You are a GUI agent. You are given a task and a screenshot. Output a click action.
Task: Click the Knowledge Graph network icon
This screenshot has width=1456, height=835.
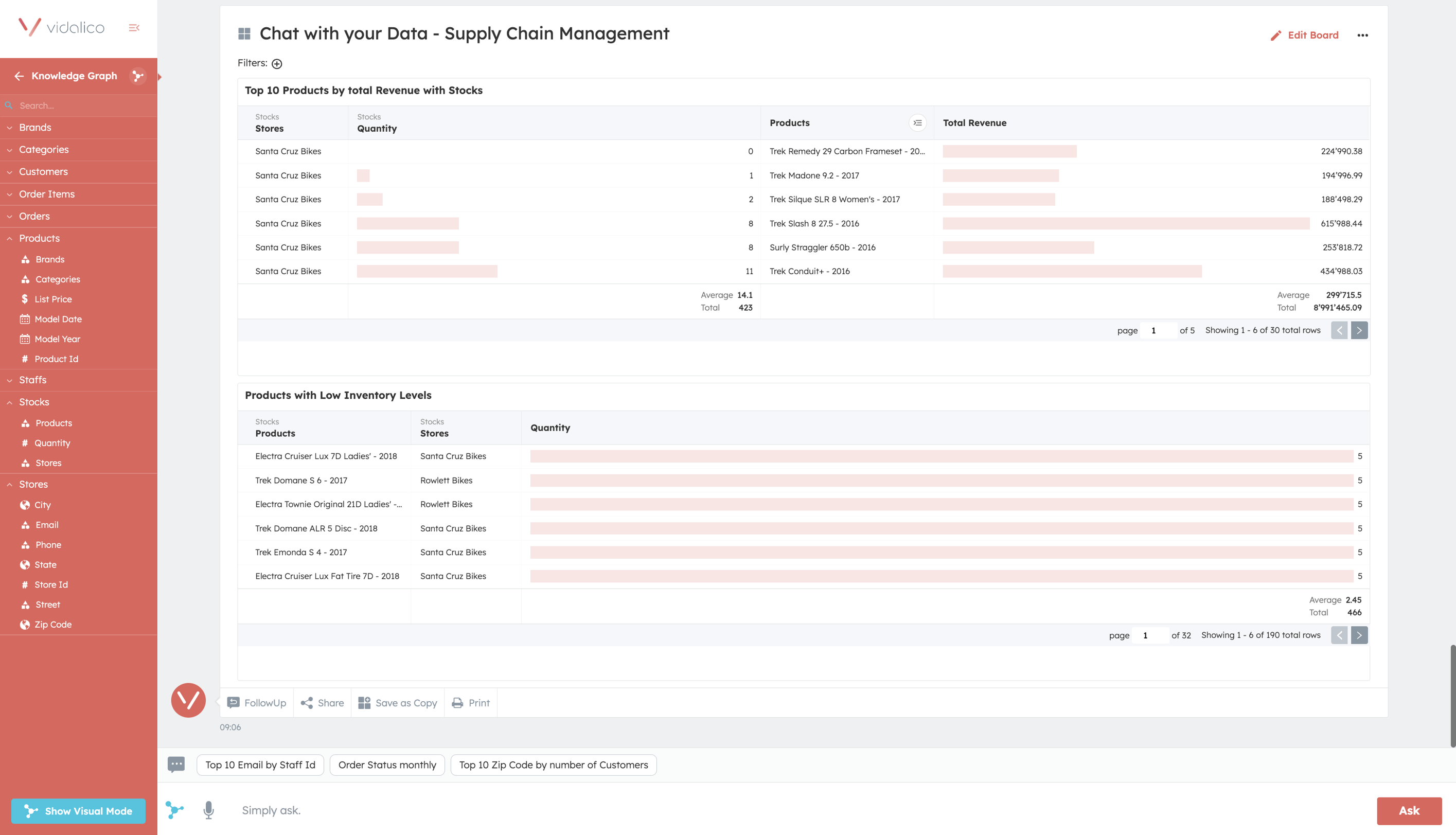(138, 76)
